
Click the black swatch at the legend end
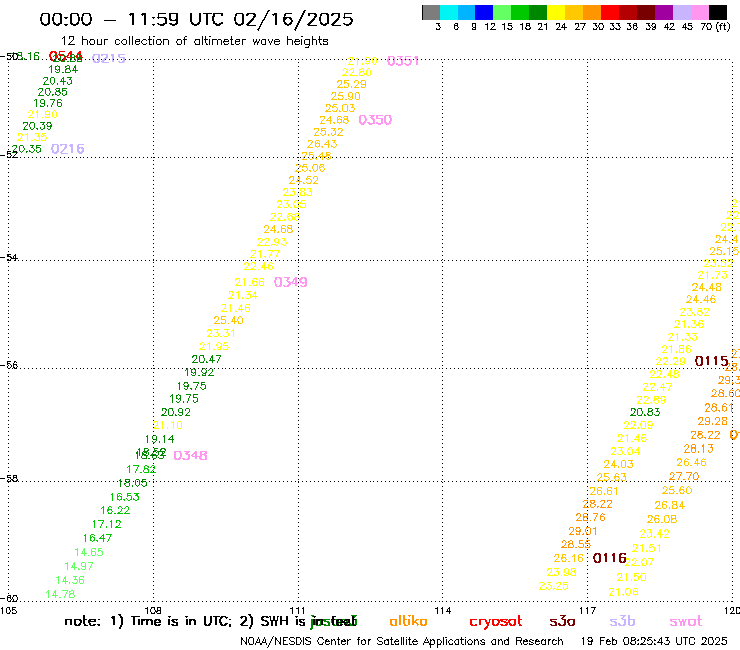[x=718, y=12]
